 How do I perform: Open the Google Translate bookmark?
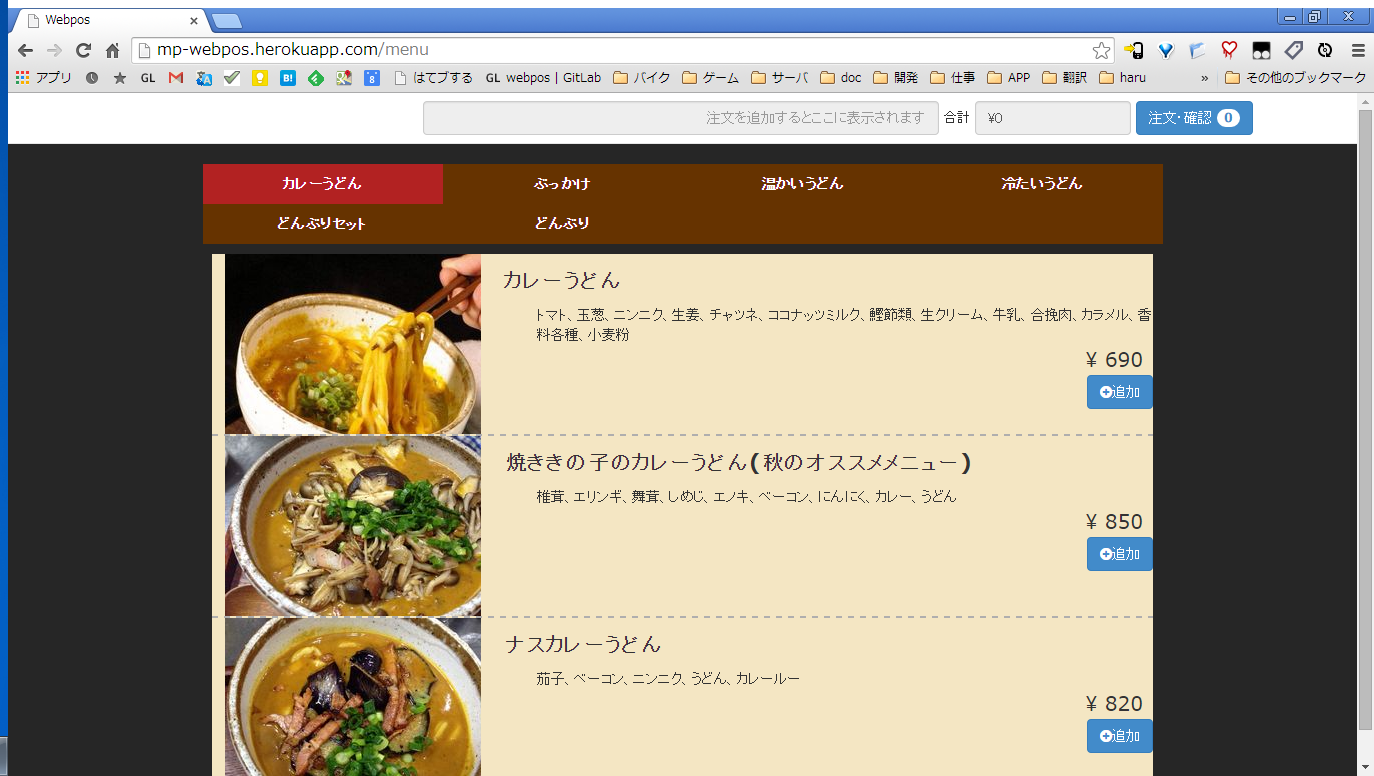pos(204,77)
